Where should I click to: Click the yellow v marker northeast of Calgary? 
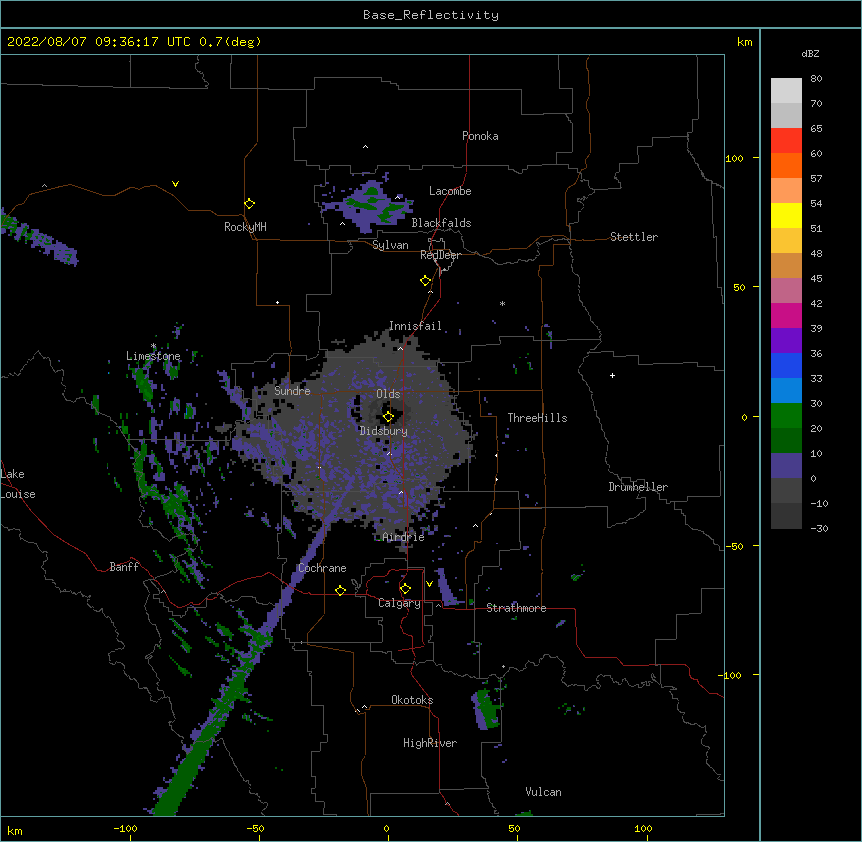coord(429,584)
